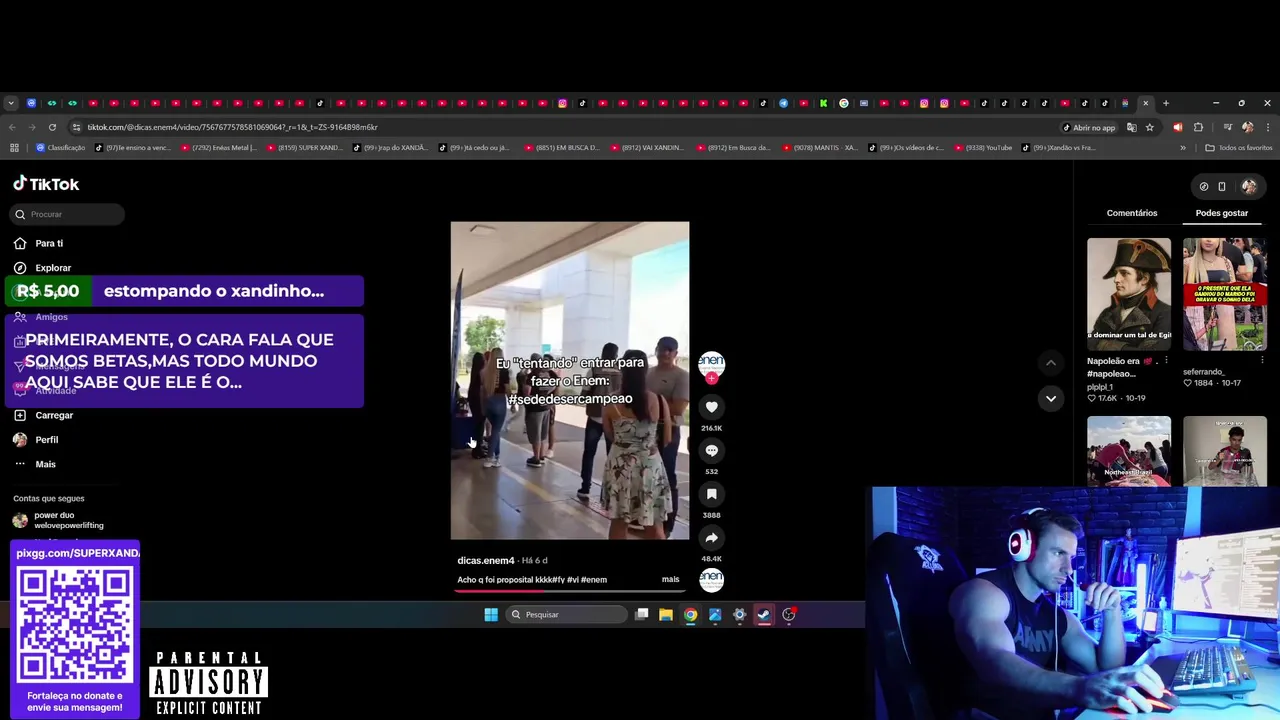The height and width of the screenshot is (720, 1280).
Task: Open options dots beside Napoleão video
Action: (1166, 360)
